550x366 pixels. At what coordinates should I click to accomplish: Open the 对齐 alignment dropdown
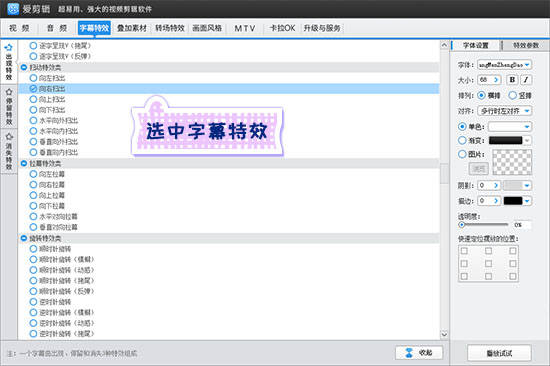pos(504,111)
